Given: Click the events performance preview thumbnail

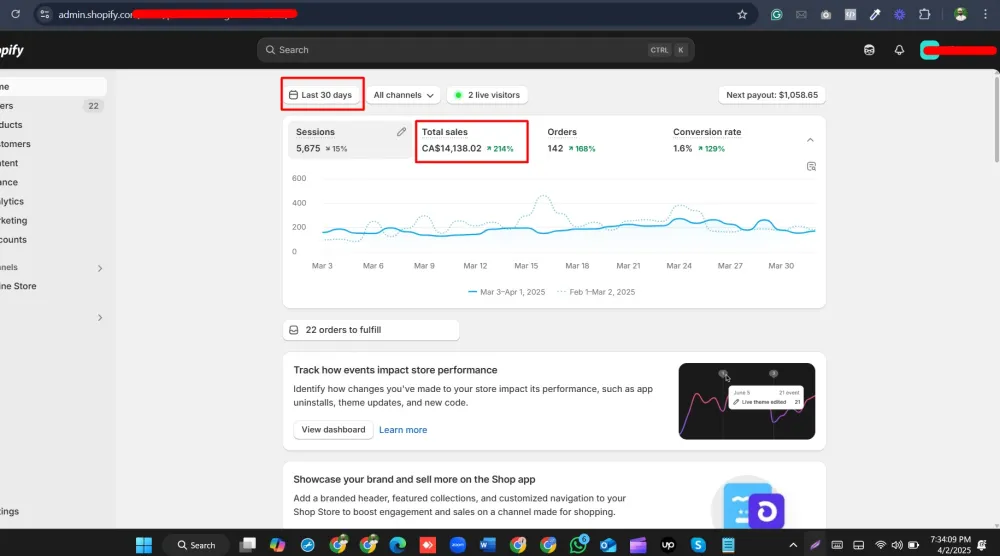Looking at the screenshot, I should tap(747, 401).
